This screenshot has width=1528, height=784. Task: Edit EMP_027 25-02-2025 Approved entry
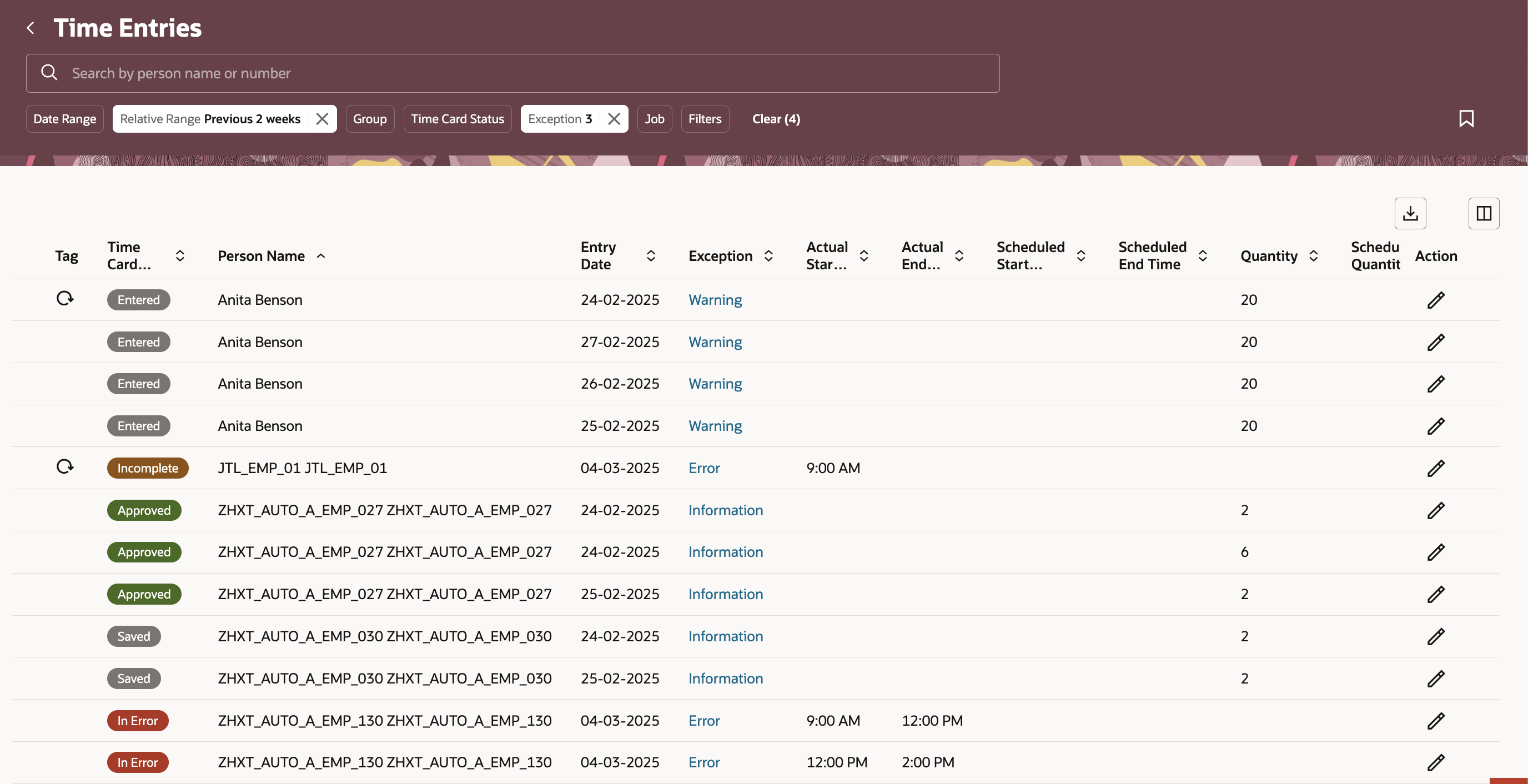tap(1436, 594)
